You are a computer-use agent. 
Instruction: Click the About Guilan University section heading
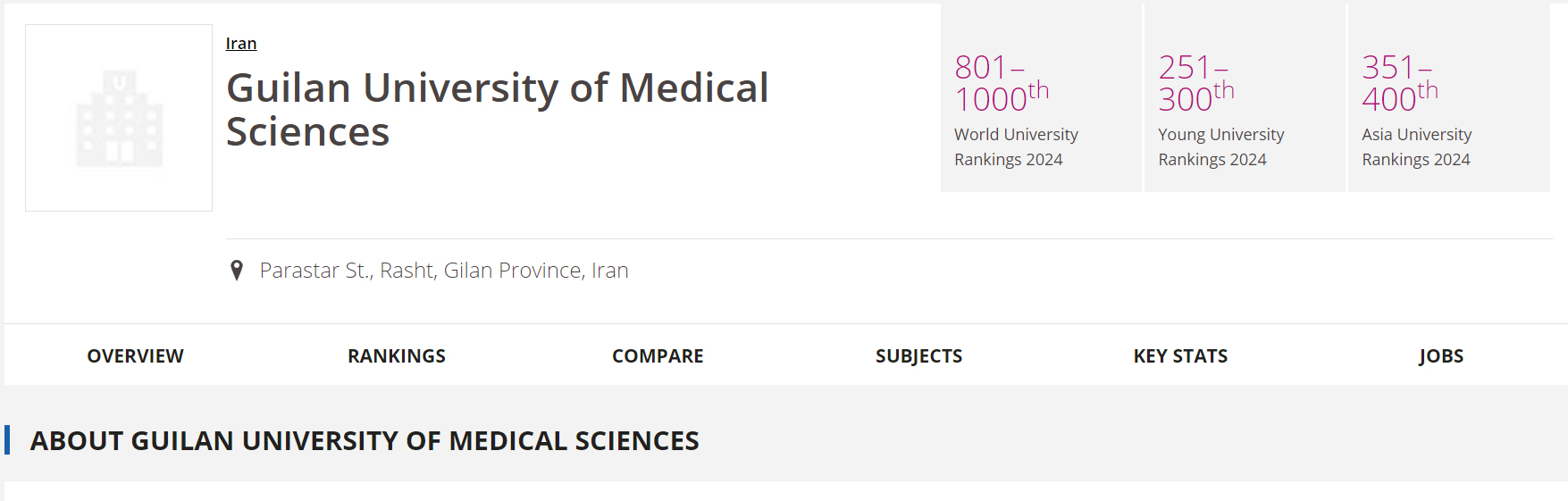click(365, 440)
